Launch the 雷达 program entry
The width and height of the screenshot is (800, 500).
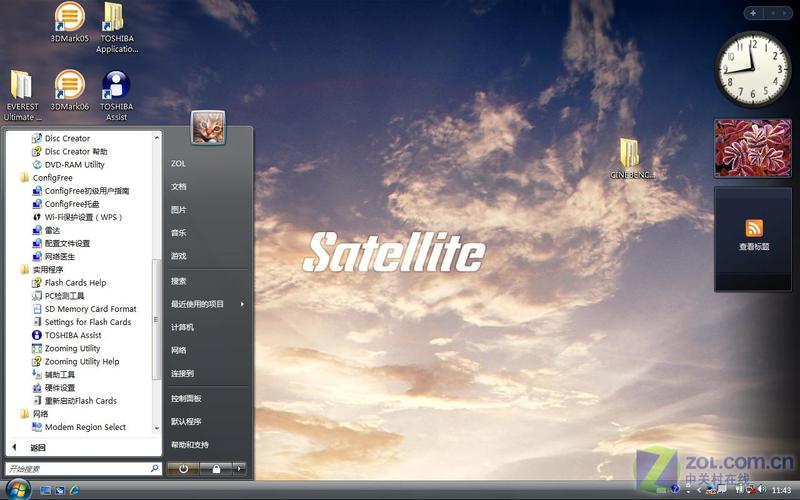point(46,230)
